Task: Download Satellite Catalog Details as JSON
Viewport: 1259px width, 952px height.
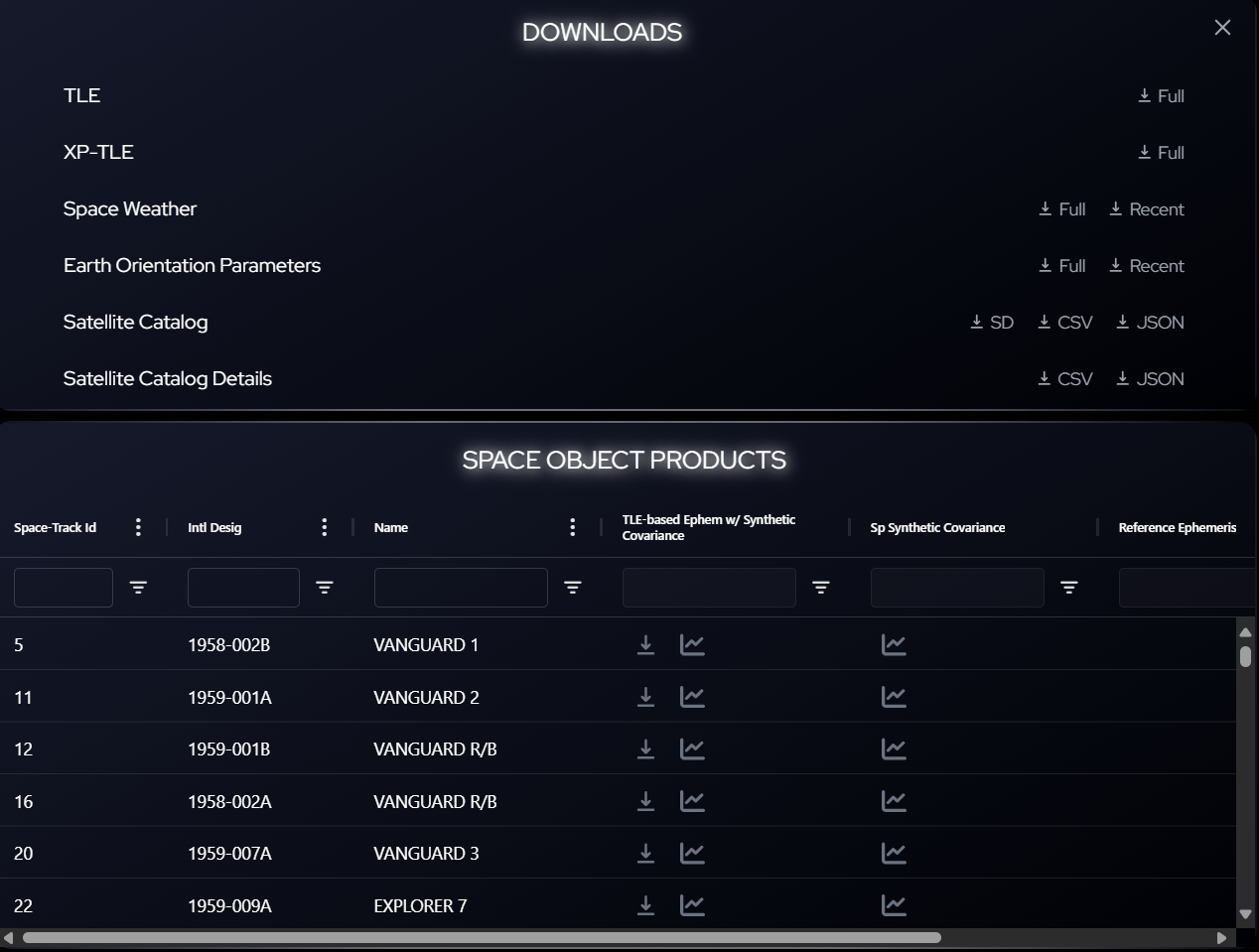Action: [1150, 379]
